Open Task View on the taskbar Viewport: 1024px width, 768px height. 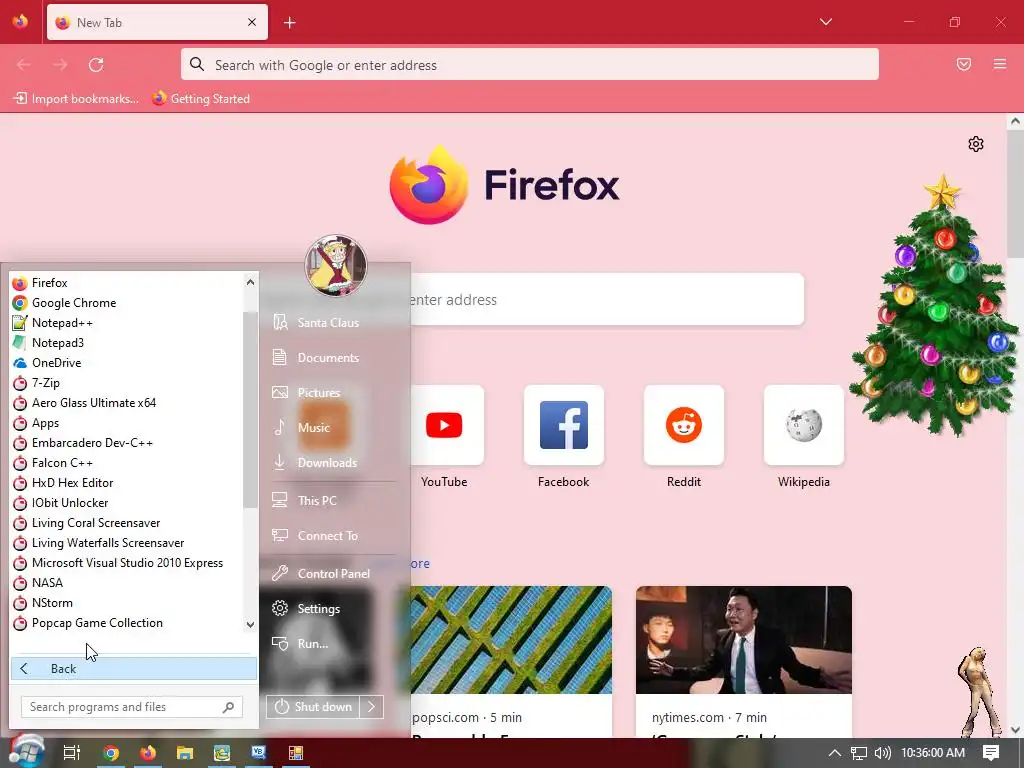(71, 753)
